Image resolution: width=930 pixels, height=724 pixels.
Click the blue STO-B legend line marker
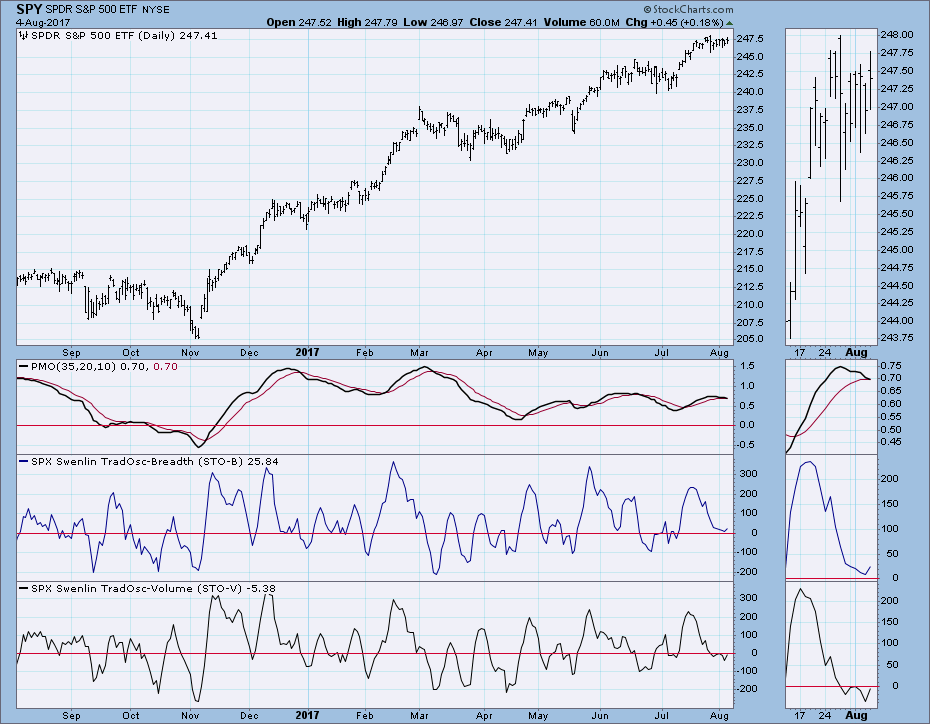pyautogui.click(x=24, y=461)
